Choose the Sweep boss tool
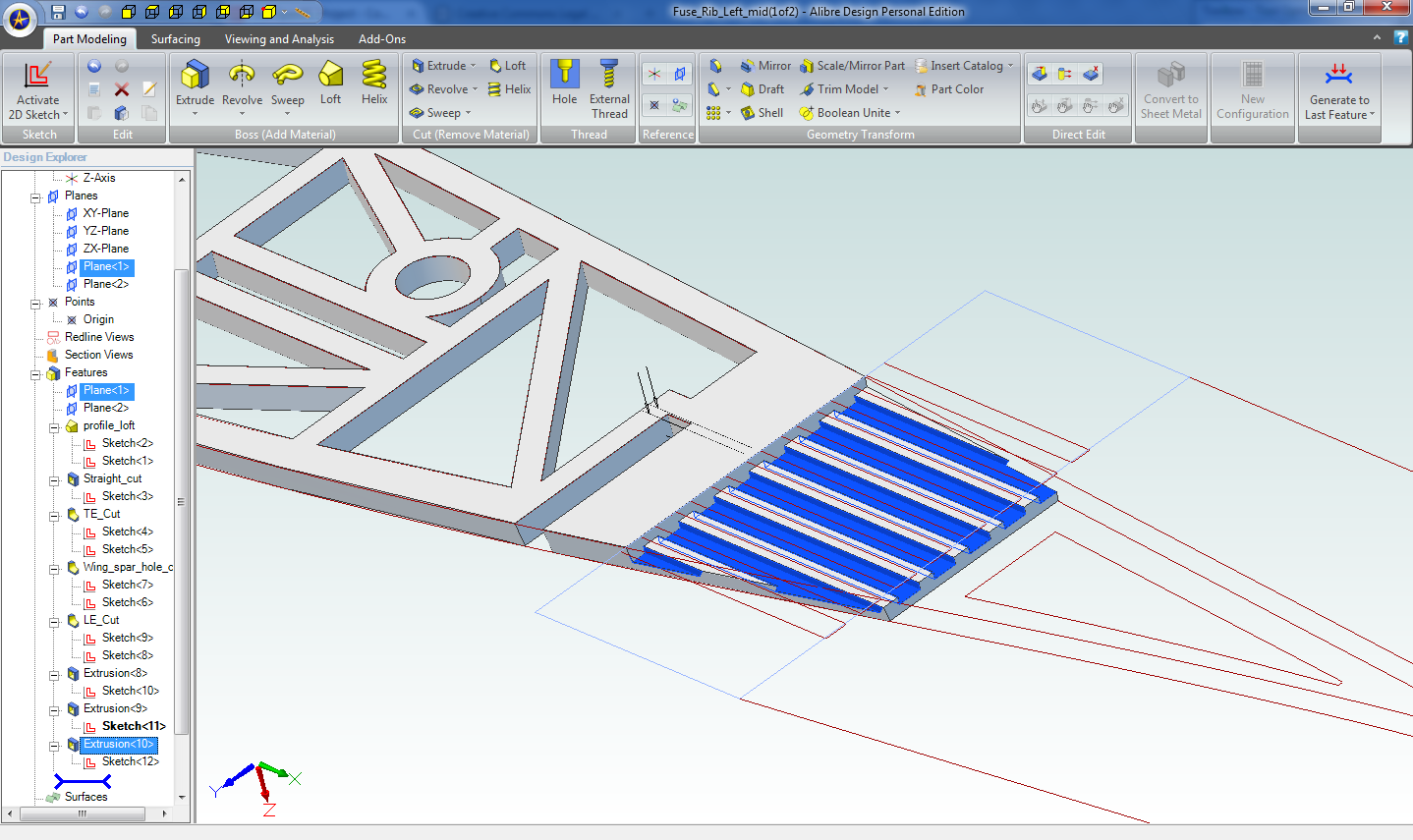Screen dimensions: 1413x840 click(287, 77)
